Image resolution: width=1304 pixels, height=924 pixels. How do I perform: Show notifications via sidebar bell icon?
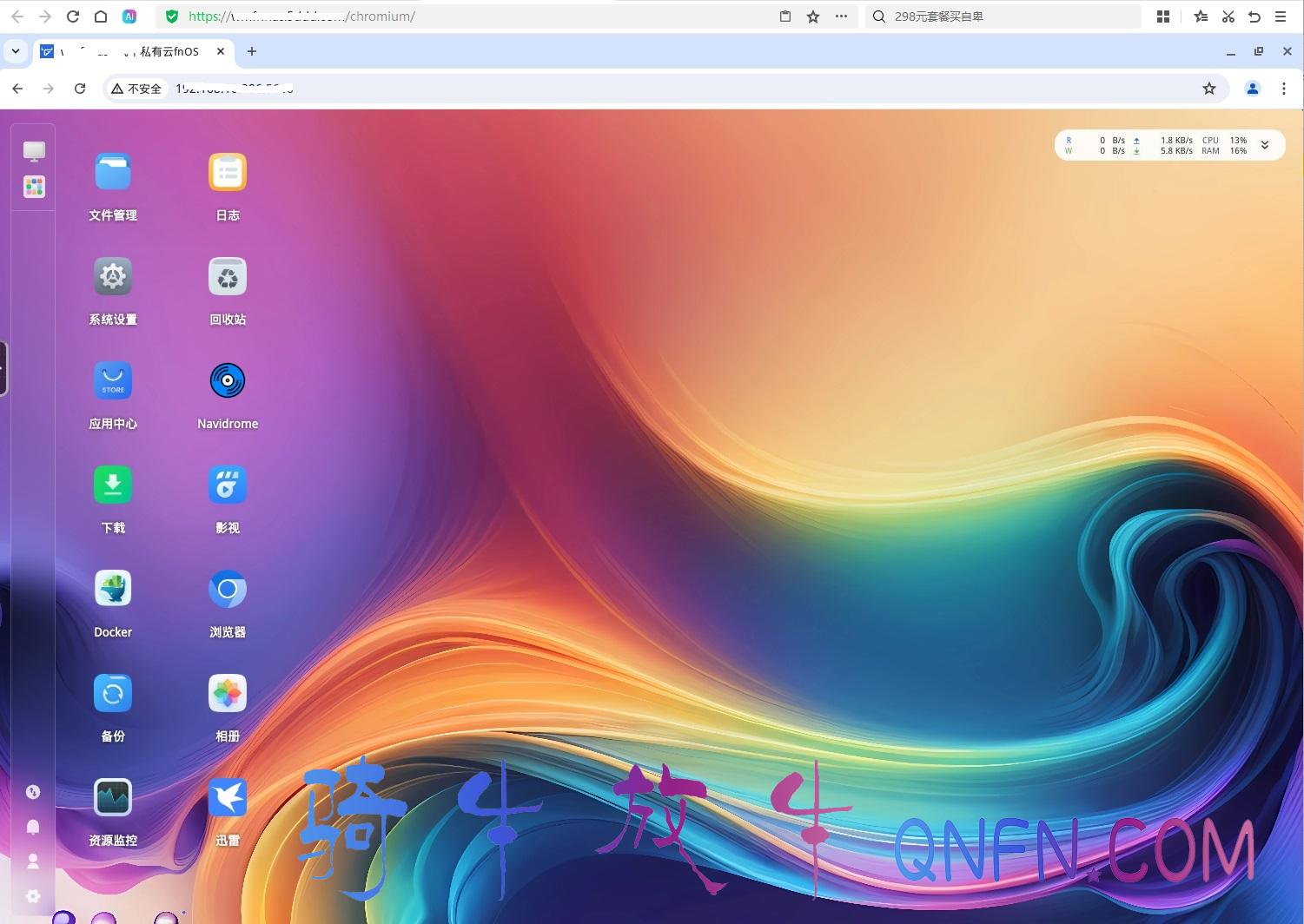click(x=33, y=827)
